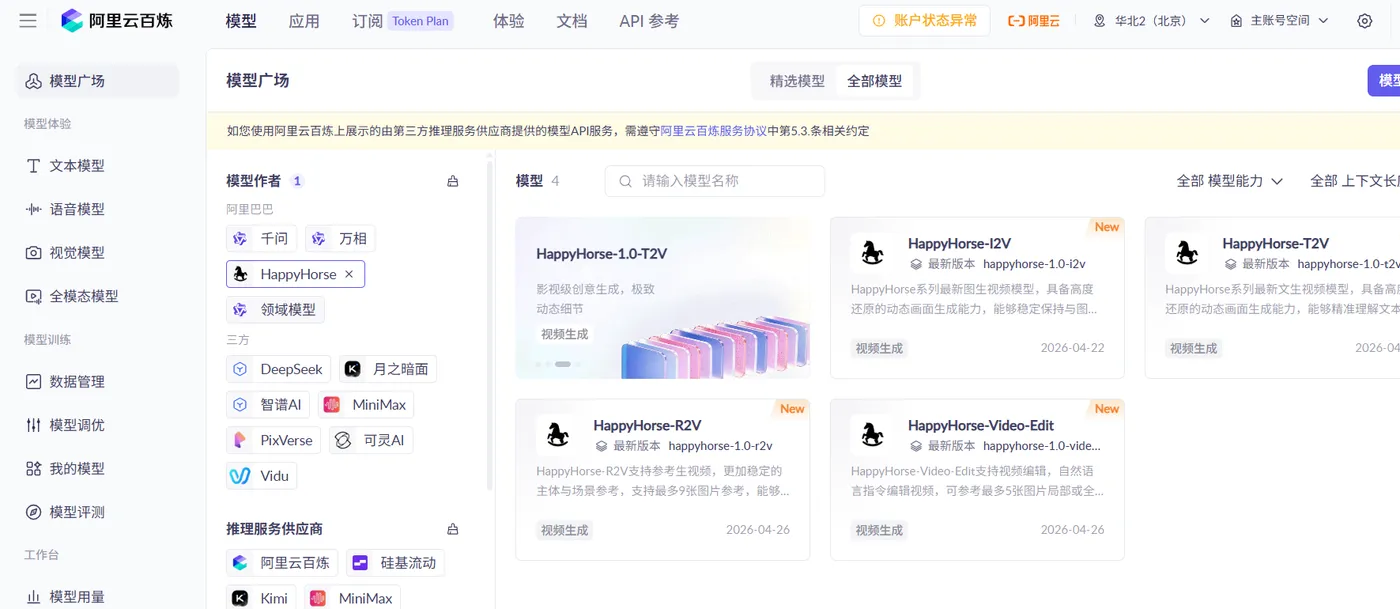Filter provider by 硅基流动 chip
Viewport: 1400px width, 609px height.
point(395,563)
